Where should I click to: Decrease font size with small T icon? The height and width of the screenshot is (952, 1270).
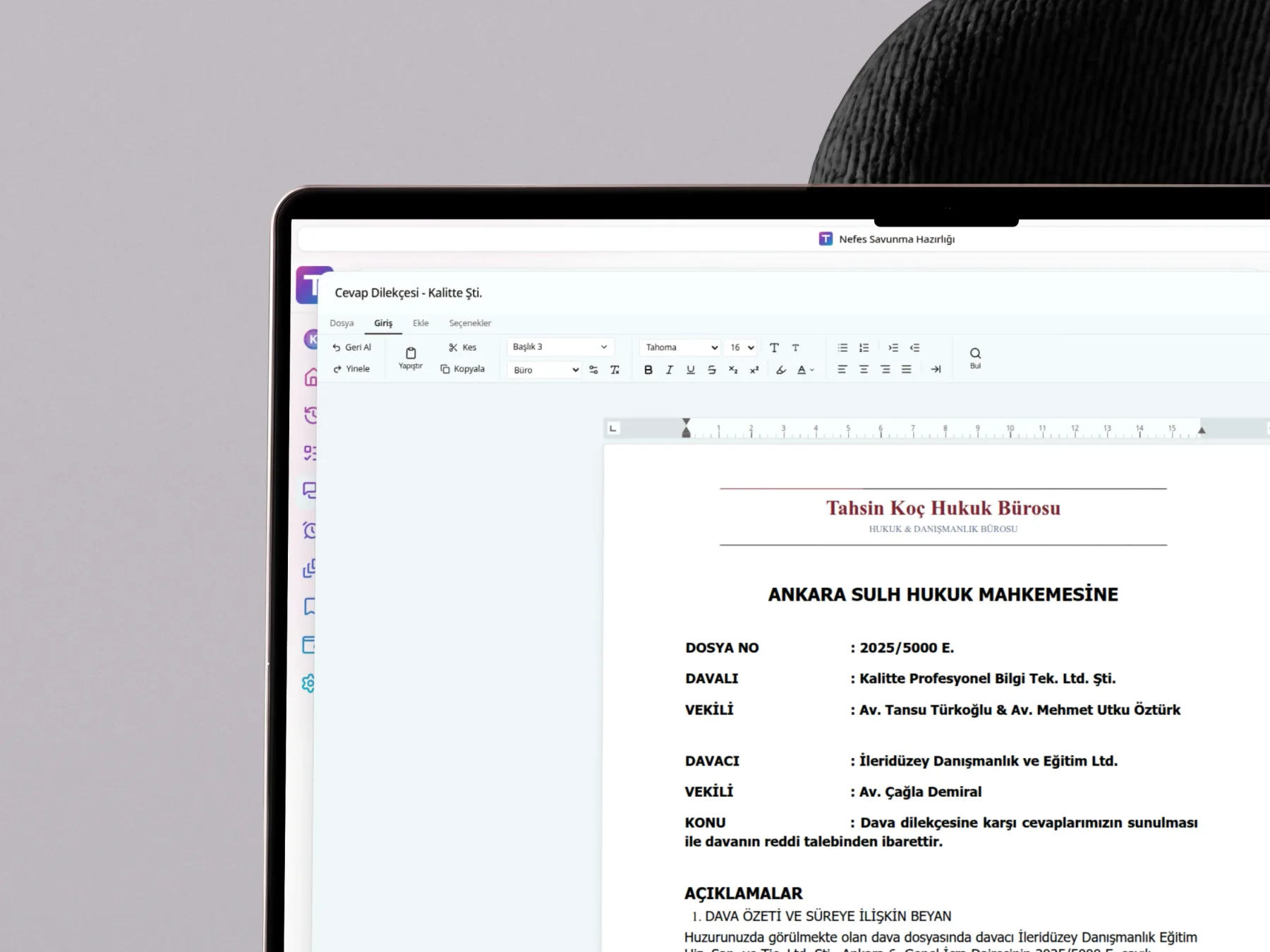click(795, 347)
